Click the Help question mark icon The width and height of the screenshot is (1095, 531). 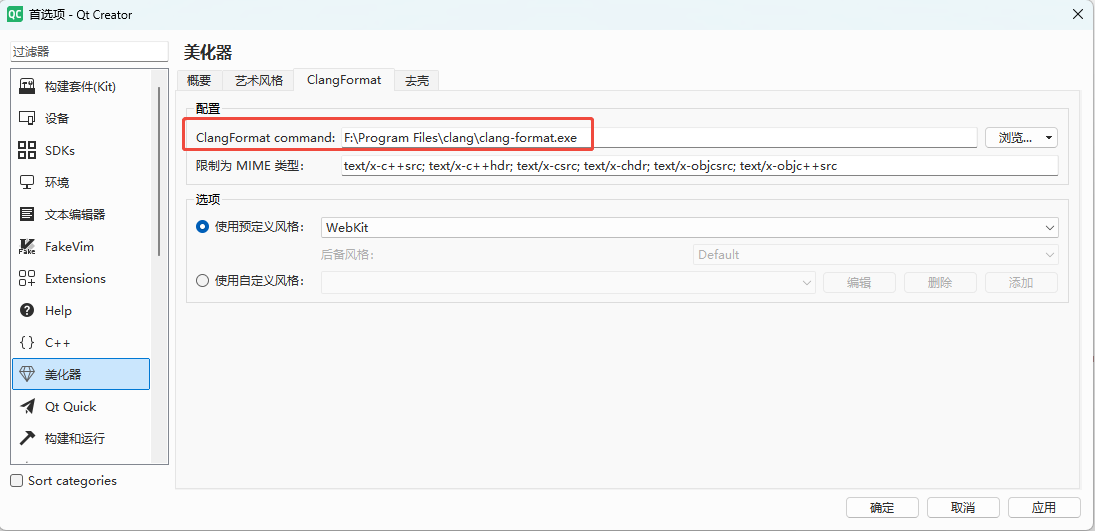(x=27, y=310)
